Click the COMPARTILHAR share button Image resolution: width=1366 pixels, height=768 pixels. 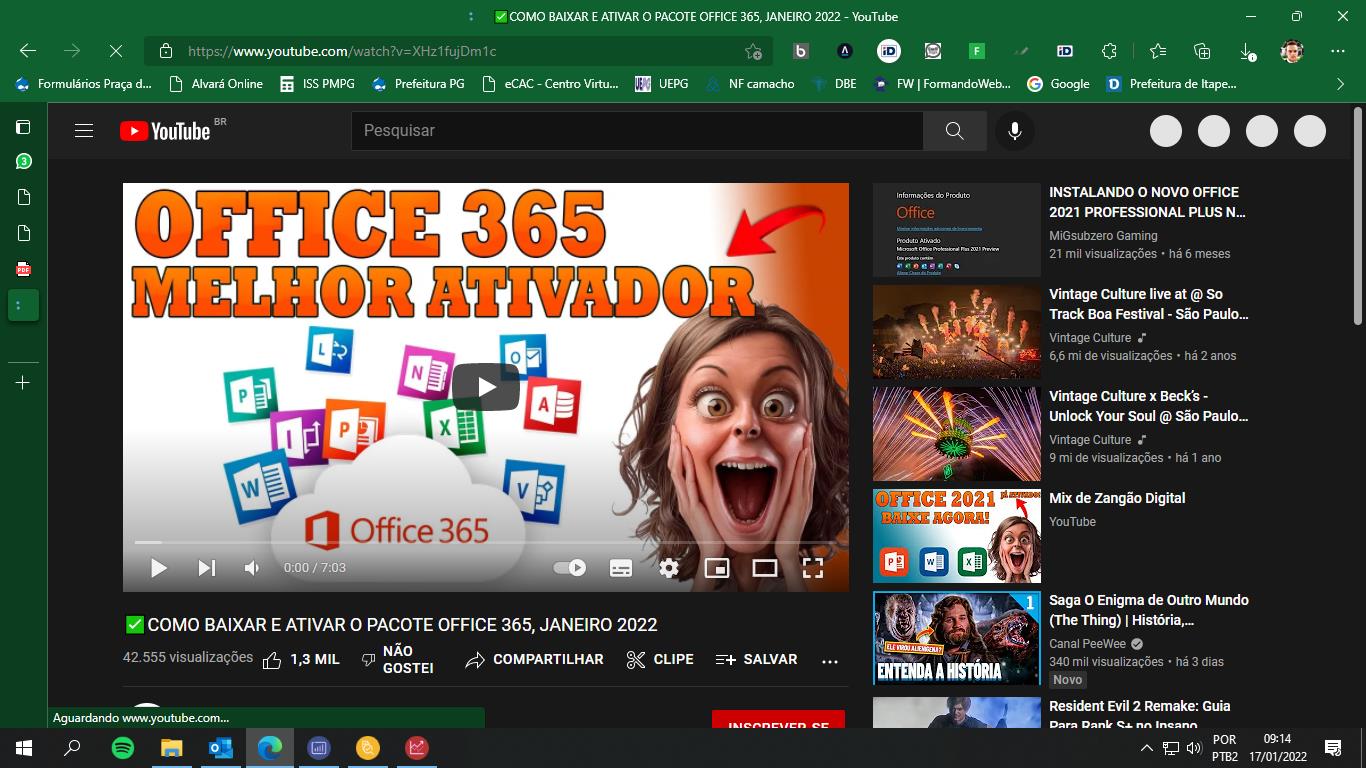(x=535, y=660)
